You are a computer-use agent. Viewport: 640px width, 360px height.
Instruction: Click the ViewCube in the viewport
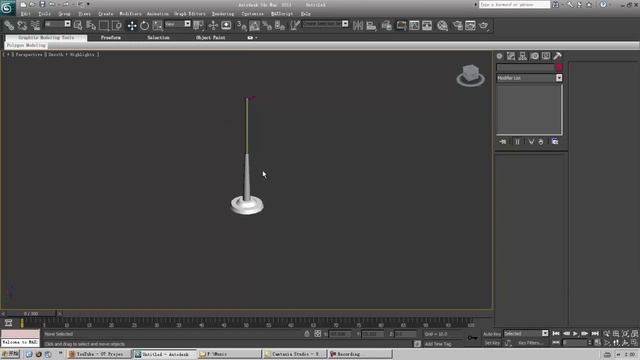(471, 75)
